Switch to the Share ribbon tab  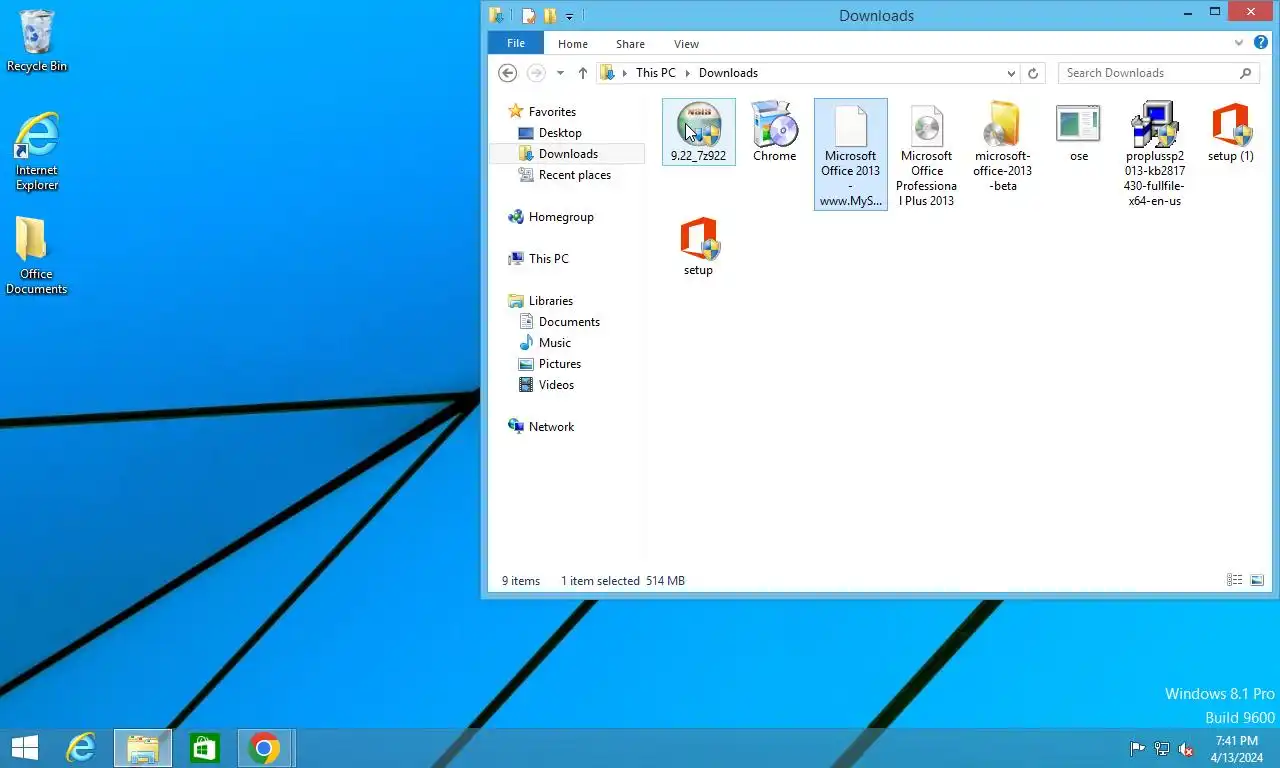click(630, 44)
